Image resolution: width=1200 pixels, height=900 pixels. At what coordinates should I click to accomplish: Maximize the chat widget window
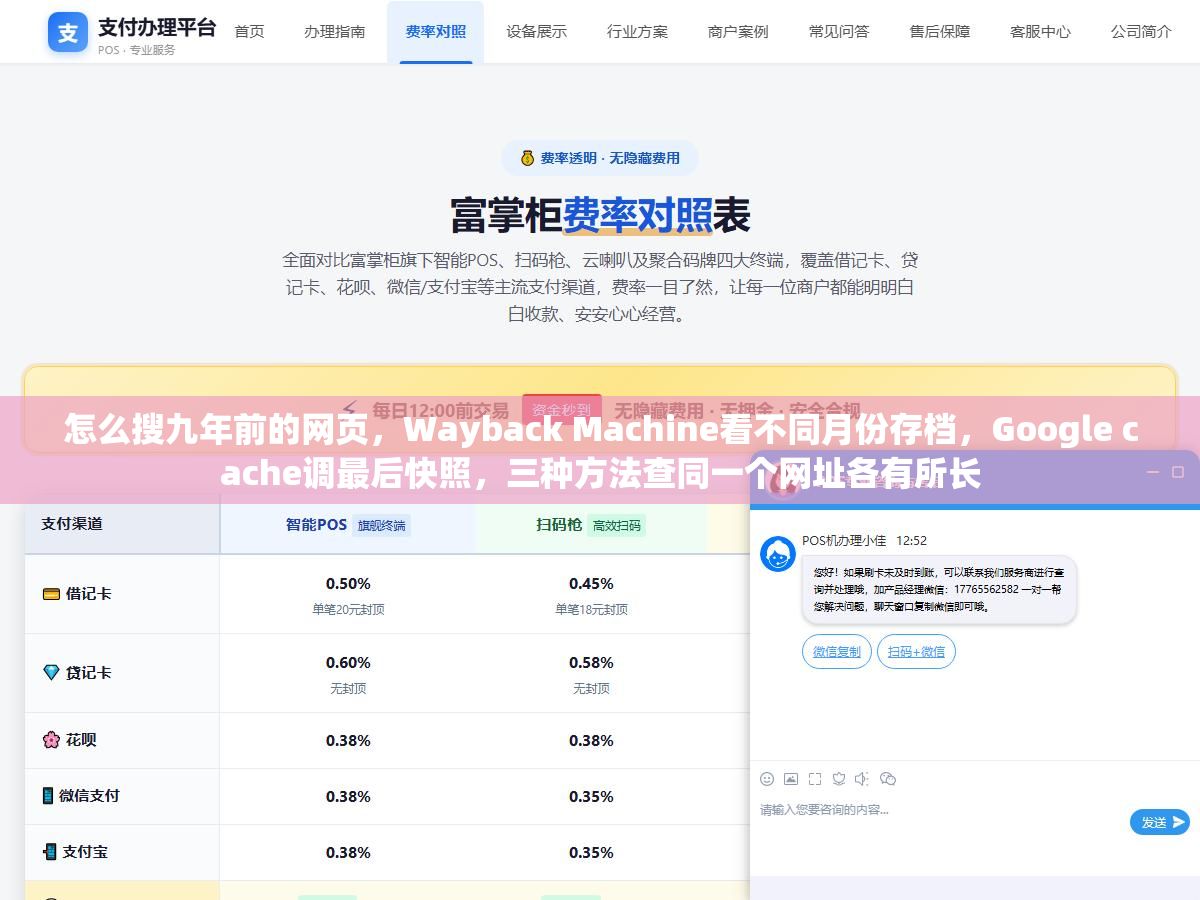[x=1178, y=472]
